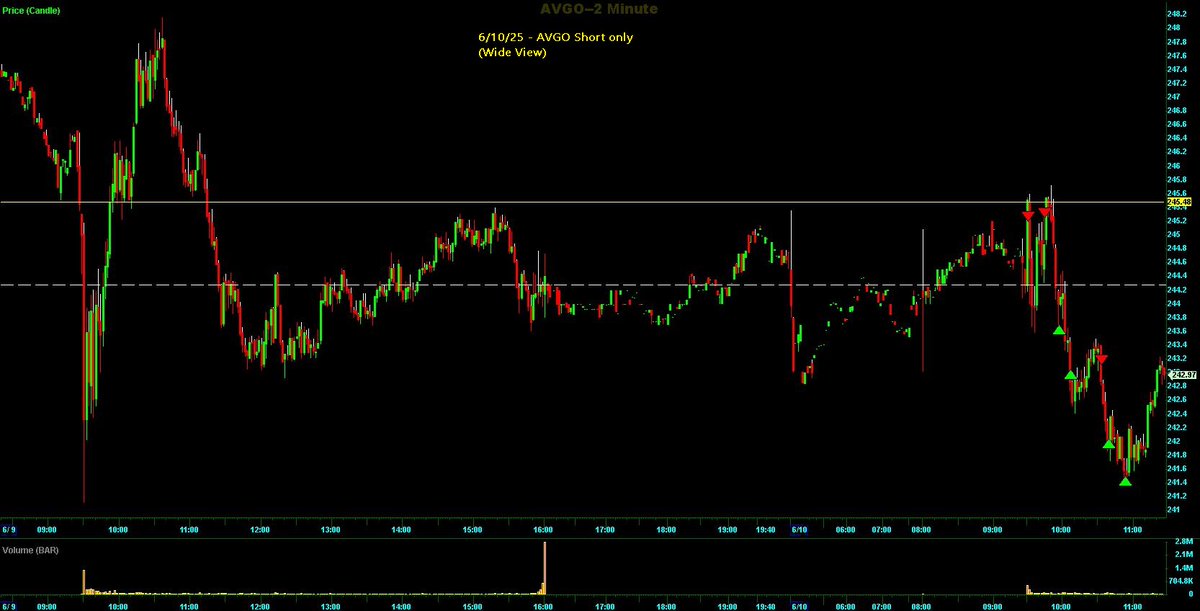1200x611 pixels.
Task: Click the green cover triangle near 242
Action: point(1108,444)
